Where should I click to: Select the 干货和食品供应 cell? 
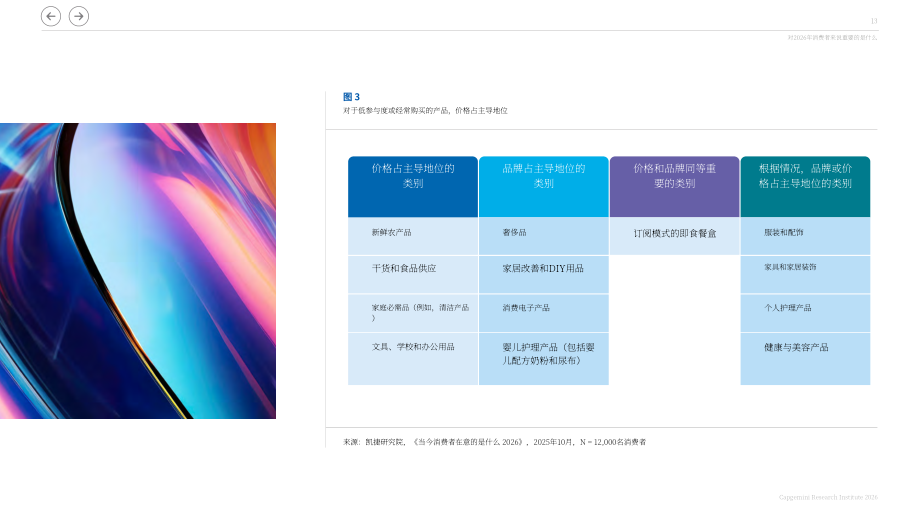point(412,275)
